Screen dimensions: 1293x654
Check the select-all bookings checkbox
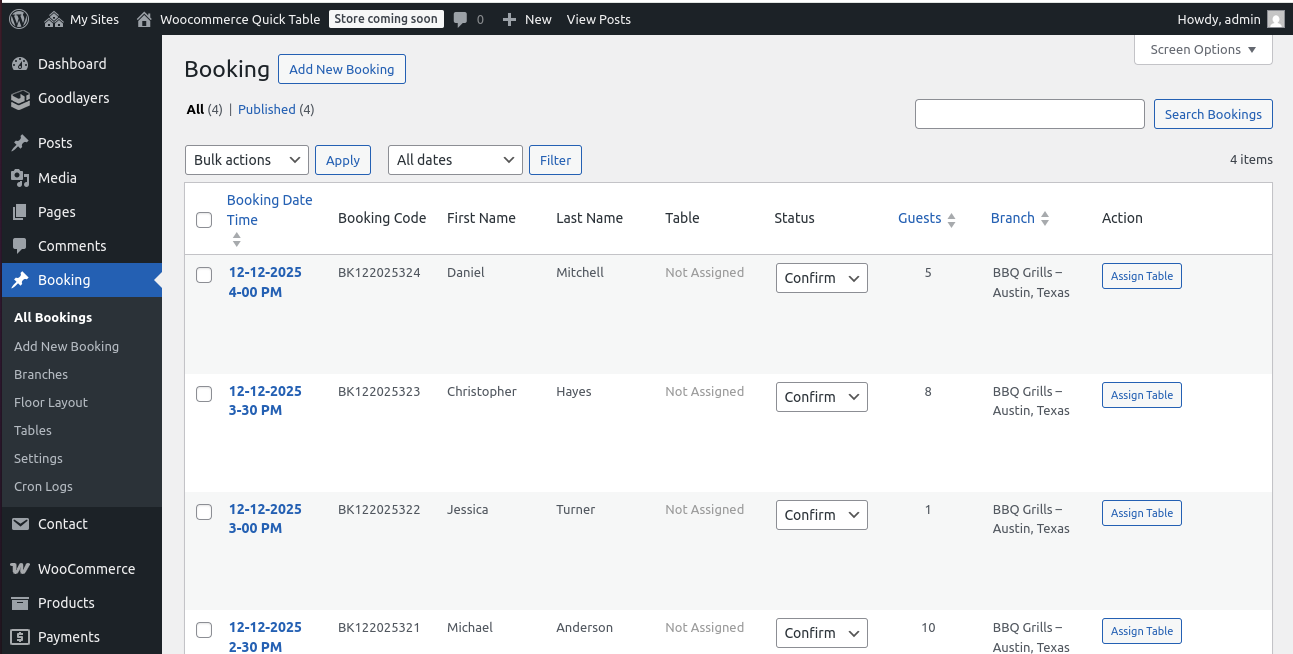(204, 220)
